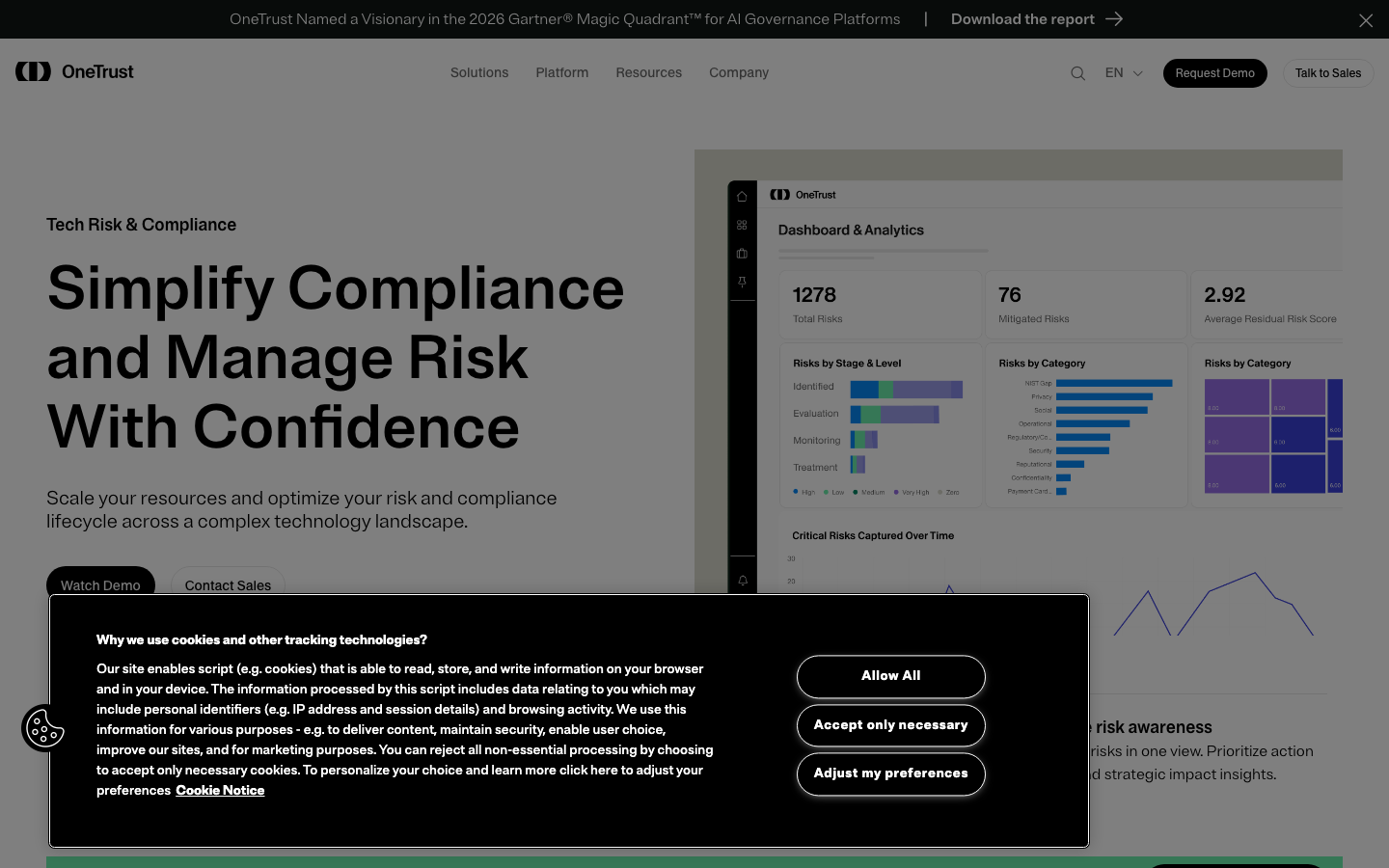
Task: Click home icon in dashboard sidebar
Action: (742, 197)
